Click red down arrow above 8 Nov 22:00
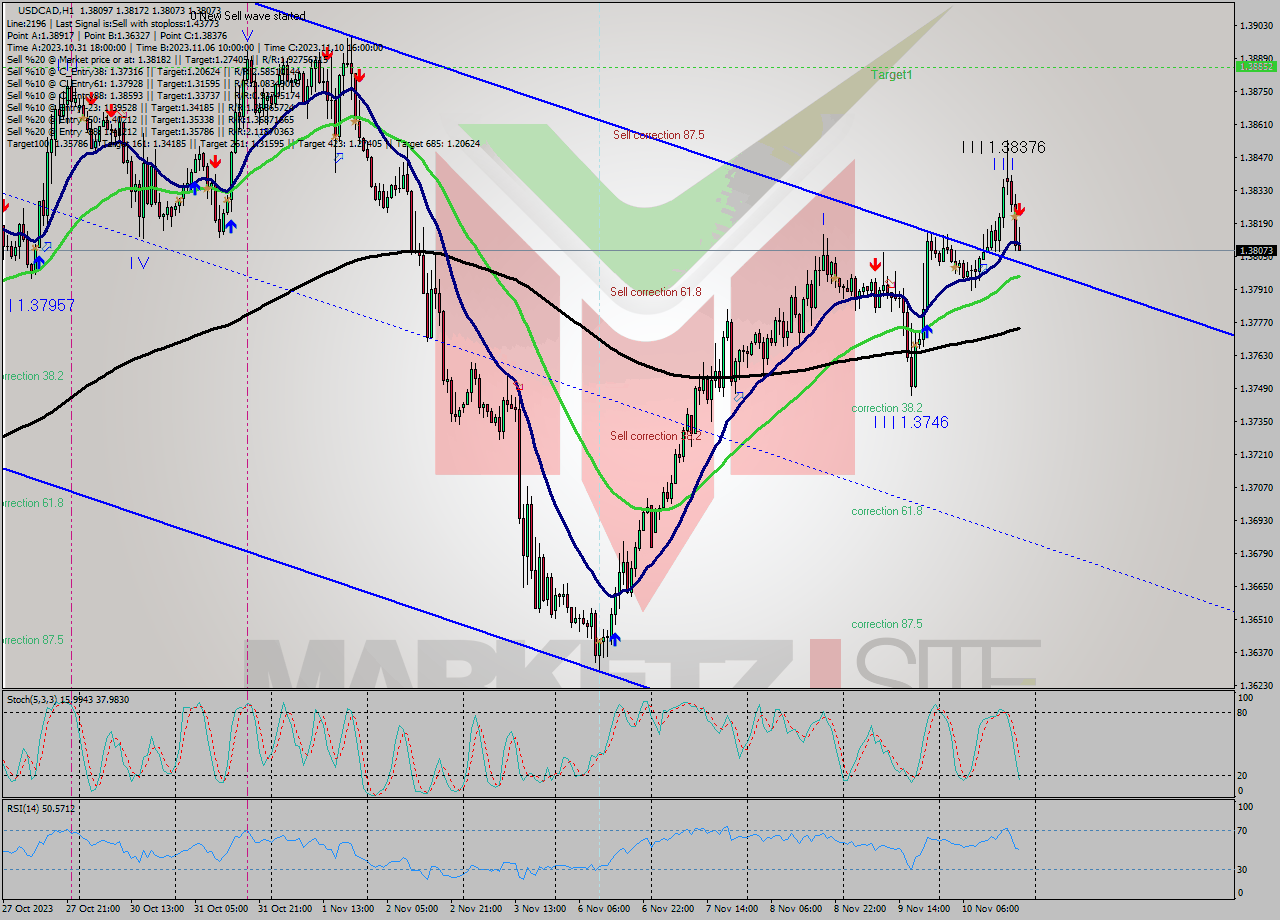1280x920 pixels. pos(875,264)
